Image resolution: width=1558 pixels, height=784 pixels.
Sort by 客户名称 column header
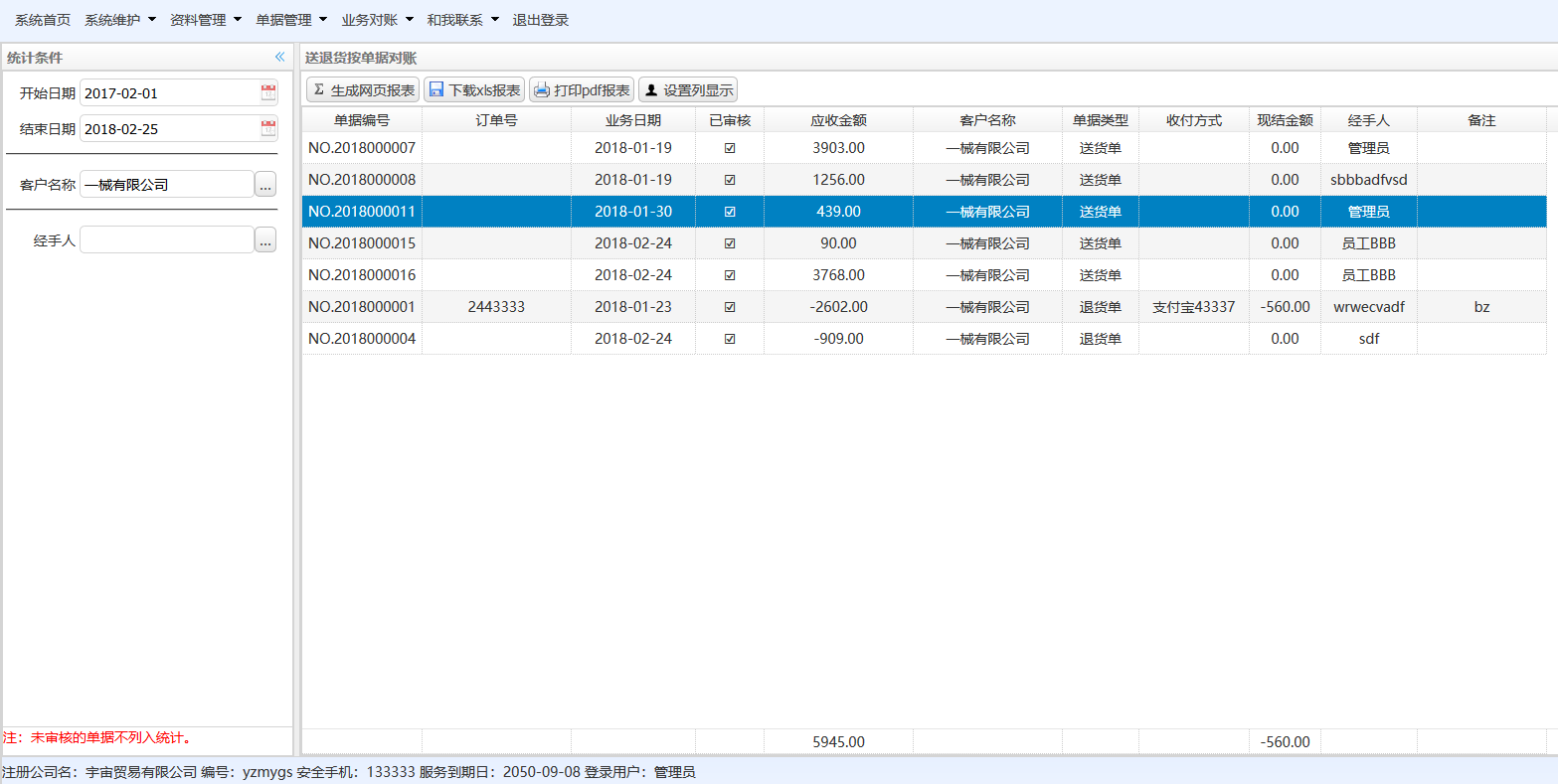tap(987, 119)
